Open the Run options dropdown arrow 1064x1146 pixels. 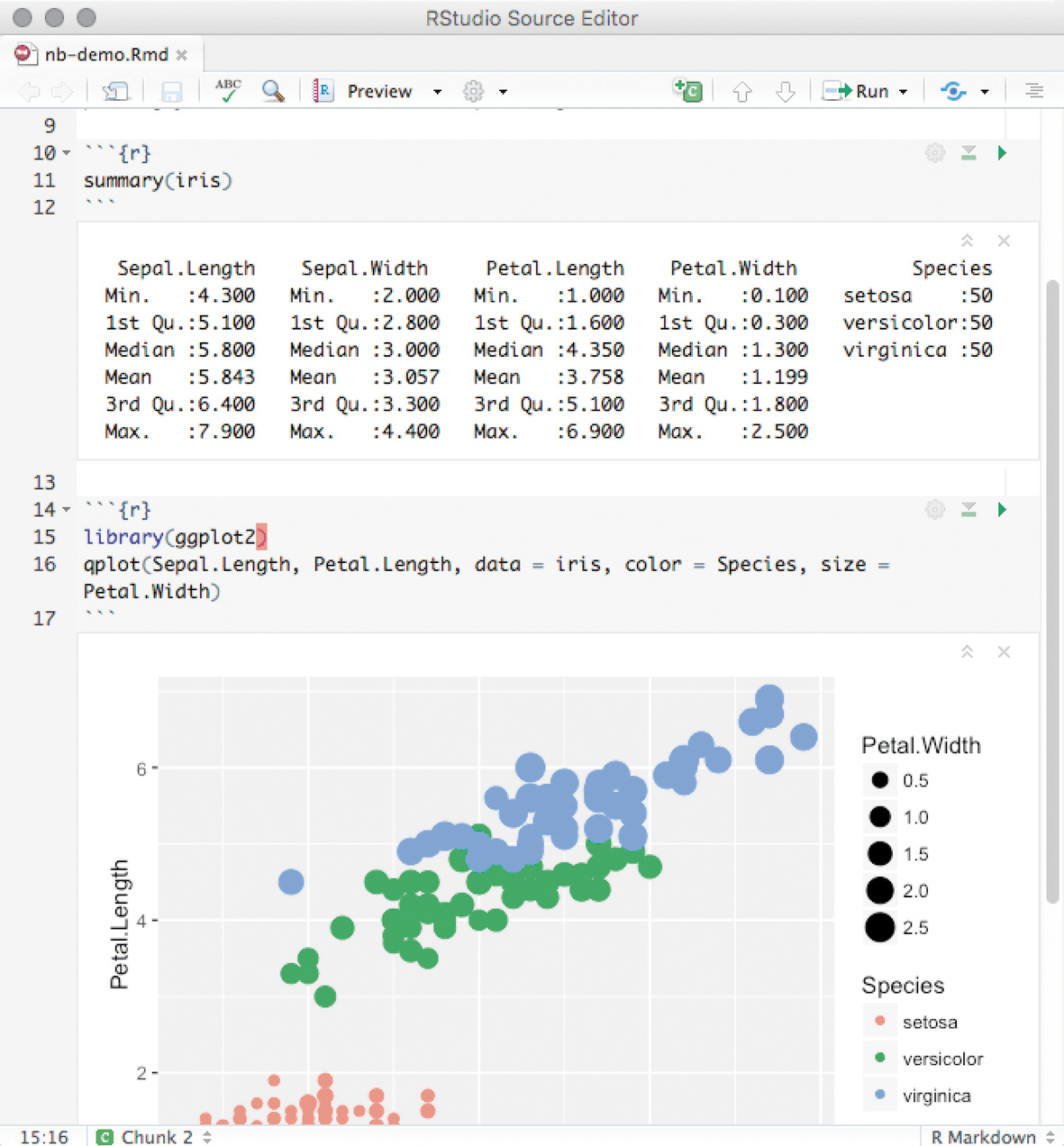pos(903,92)
